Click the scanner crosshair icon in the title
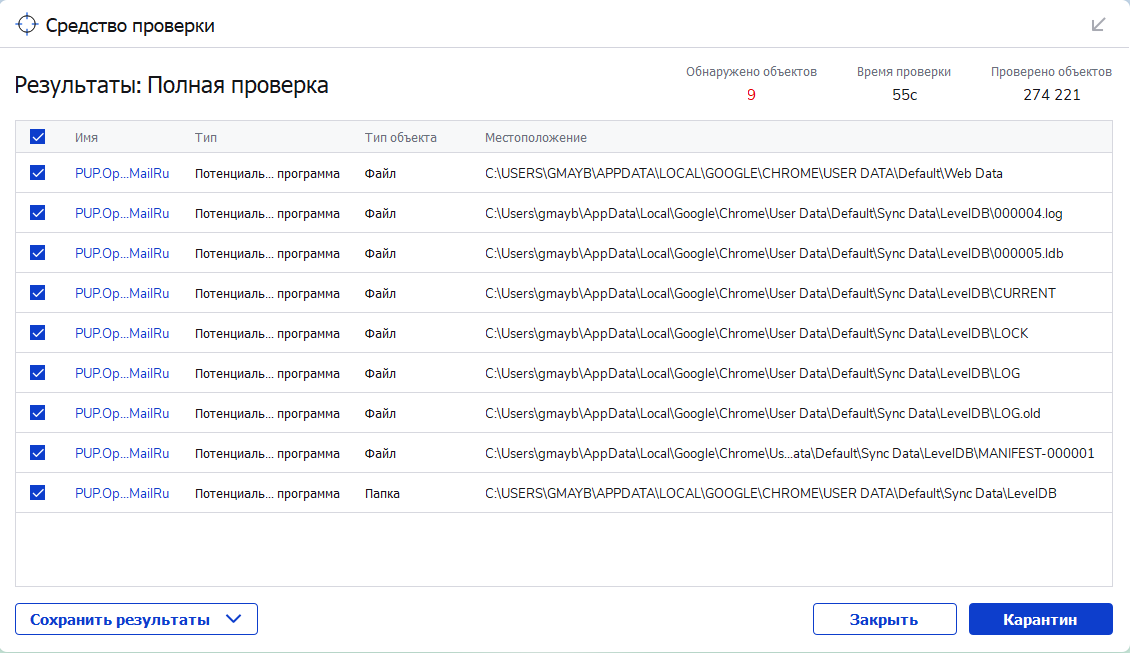Image resolution: width=1130 pixels, height=653 pixels. pyautogui.click(x=27, y=25)
